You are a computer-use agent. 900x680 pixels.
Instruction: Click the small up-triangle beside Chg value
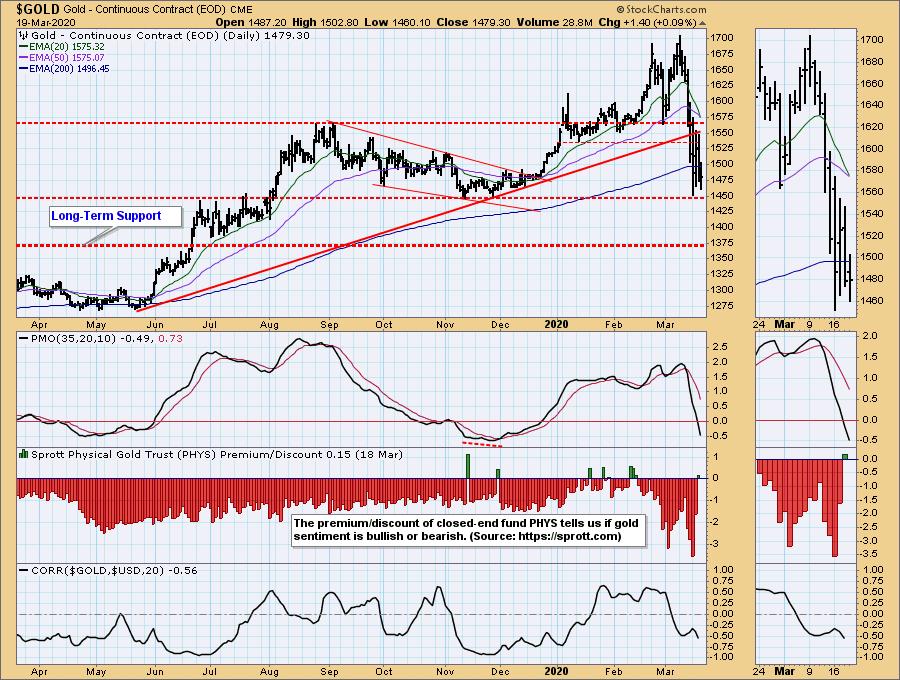tap(703, 23)
